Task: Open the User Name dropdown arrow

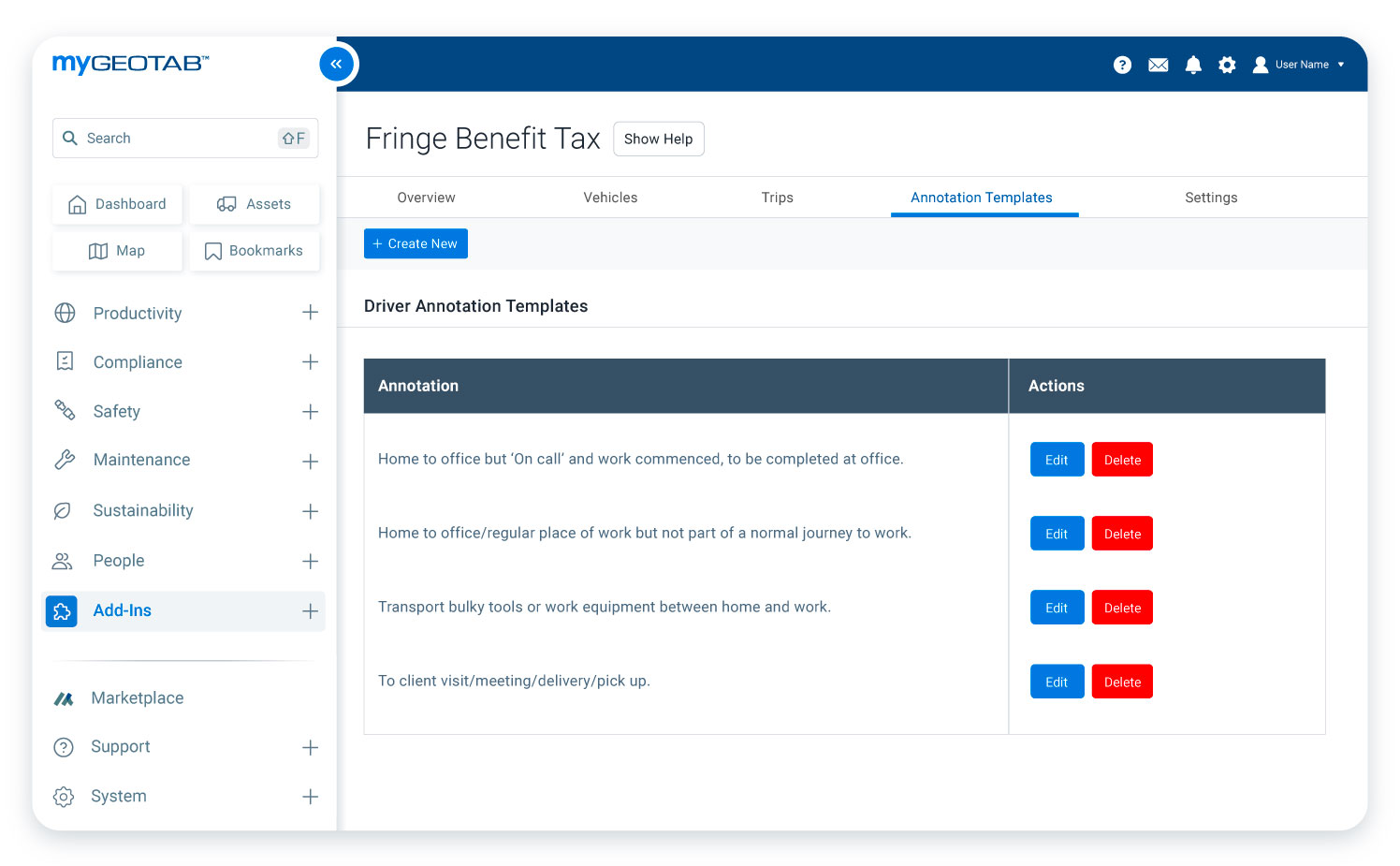Action: (1341, 65)
